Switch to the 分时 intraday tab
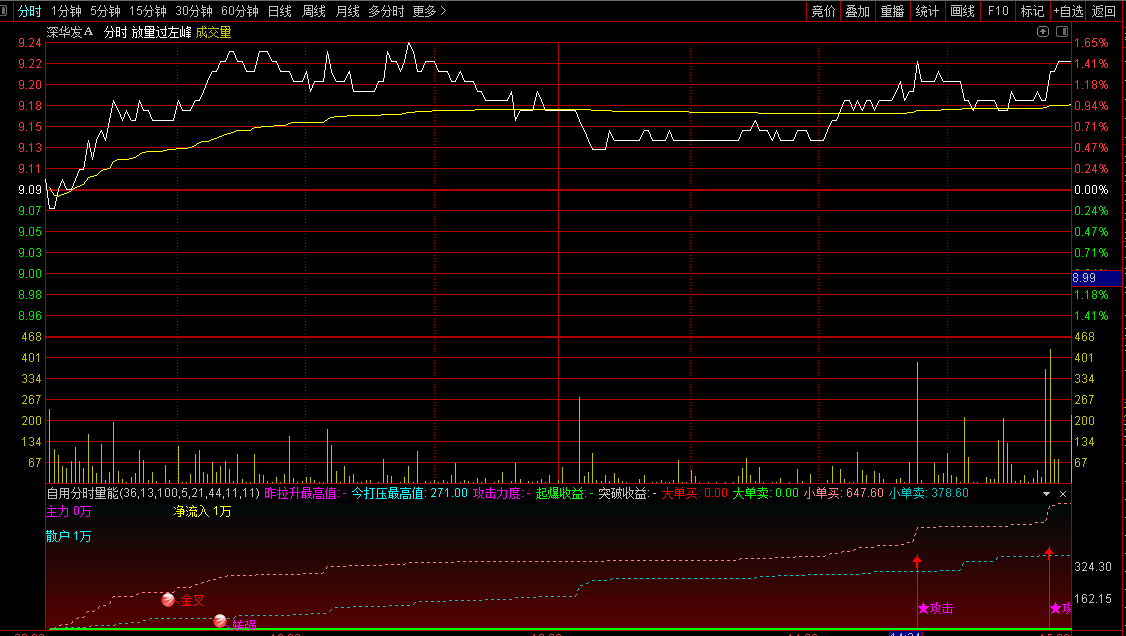 point(29,11)
